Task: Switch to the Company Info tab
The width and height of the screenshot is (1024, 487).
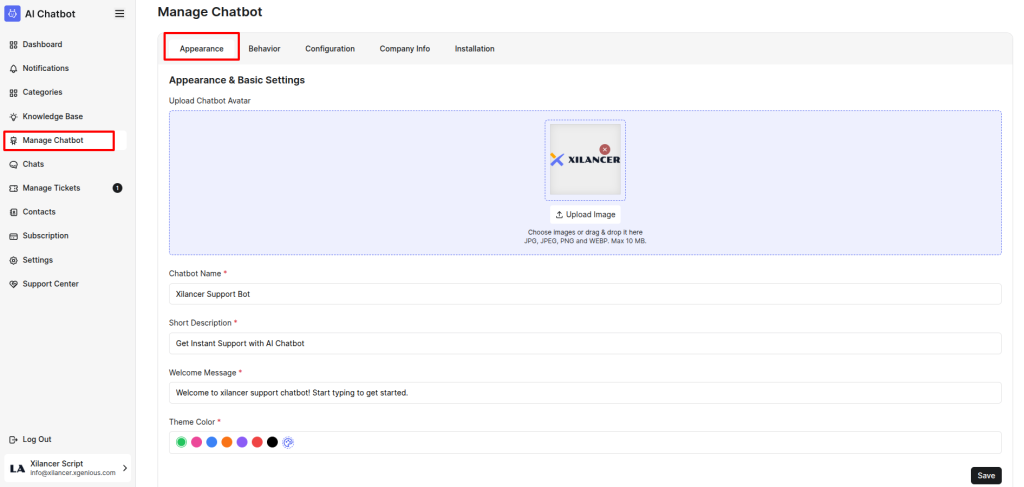Action: [404, 49]
